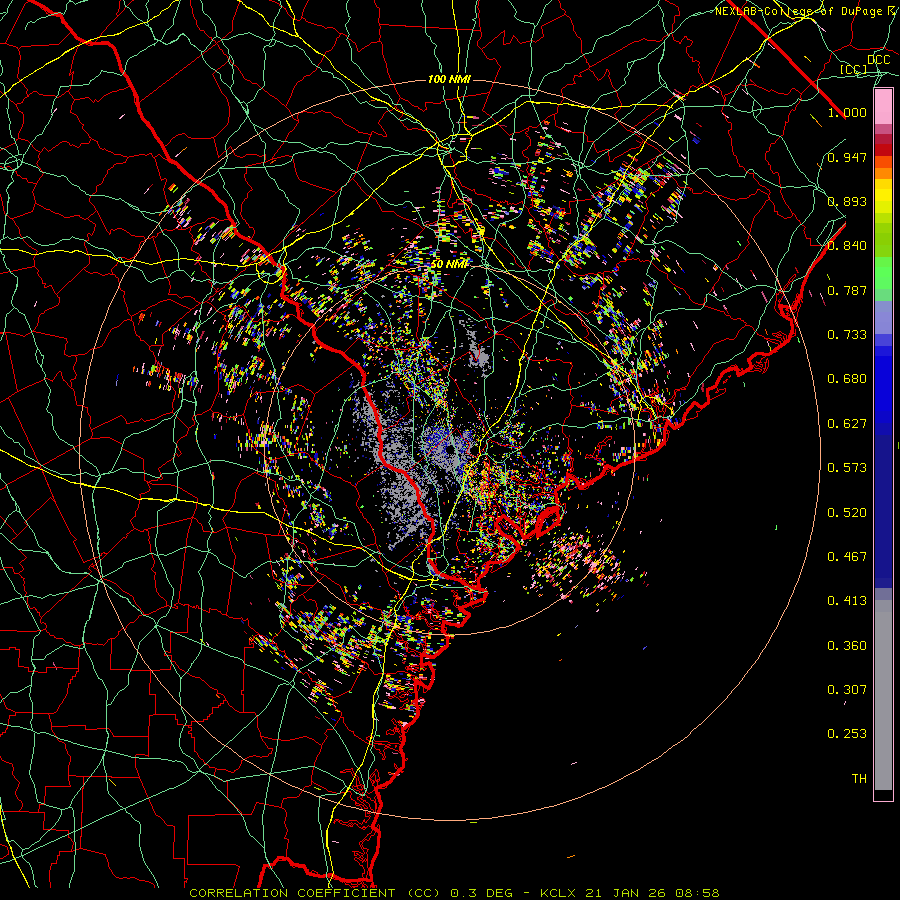Click the bright green segment of the color bar
The height and width of the screenshot is (900, 900).
(x=883, y=273)
